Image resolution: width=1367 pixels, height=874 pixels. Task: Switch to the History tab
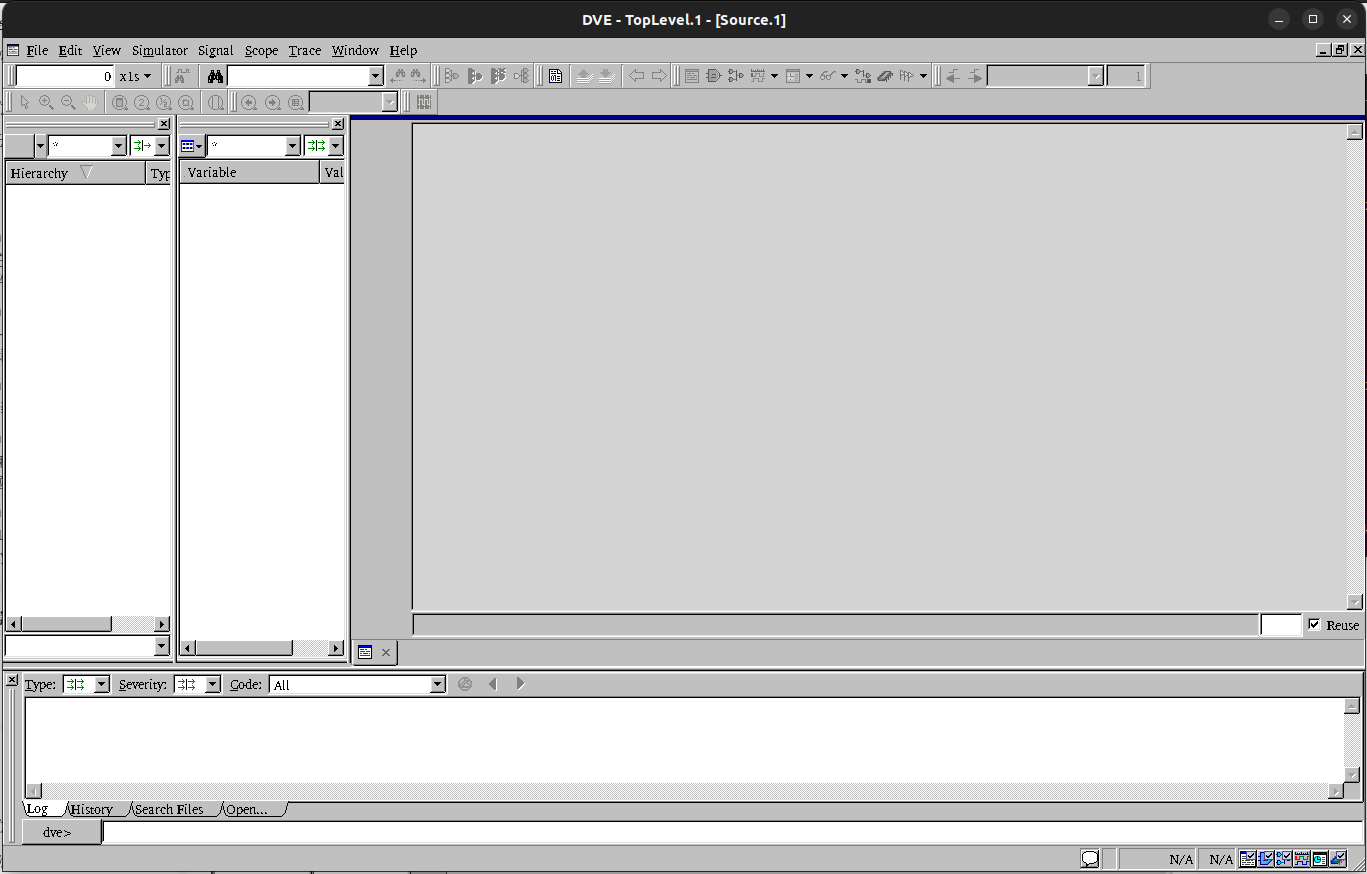[x=92, y=809]
